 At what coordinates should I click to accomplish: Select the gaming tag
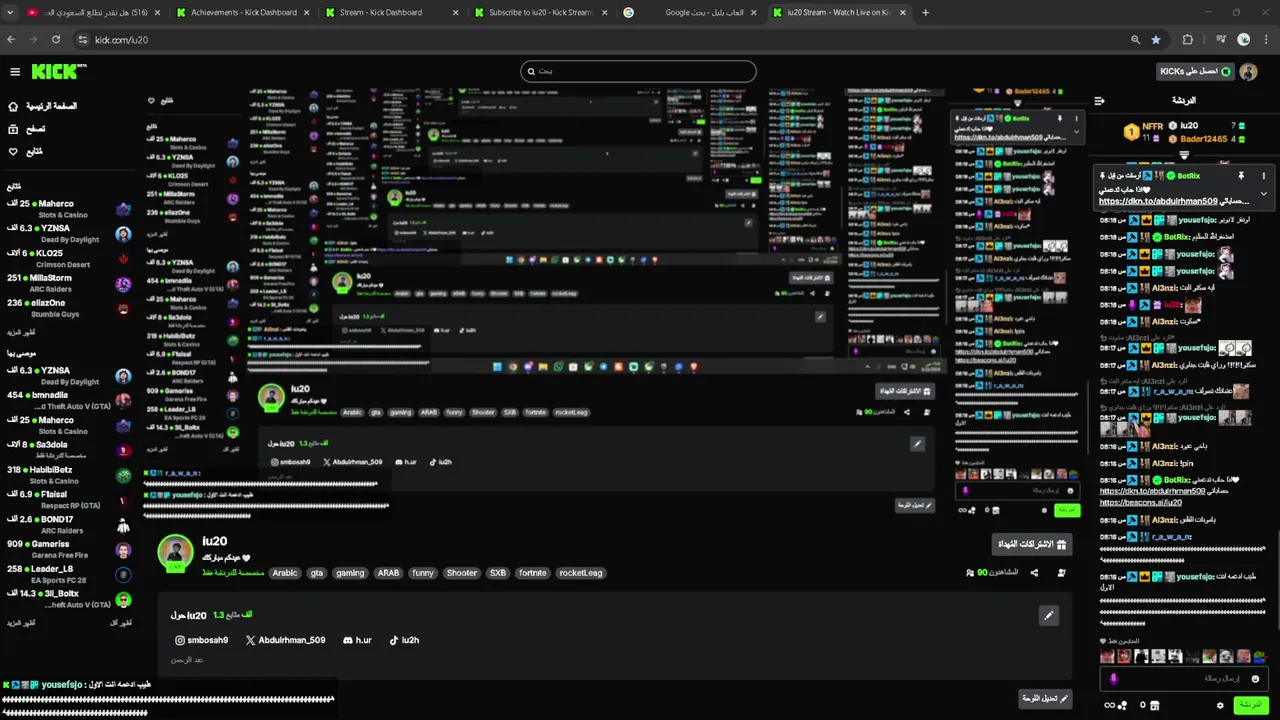[x=350, y=573]
